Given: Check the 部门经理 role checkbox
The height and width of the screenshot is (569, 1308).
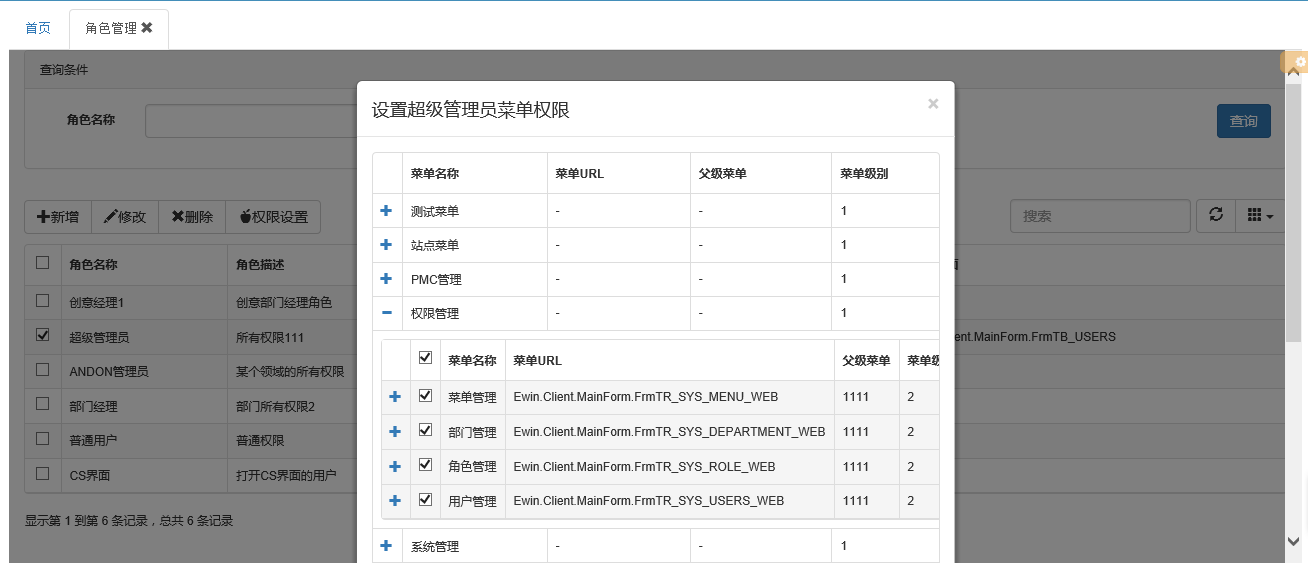Looking at the screenshot, I should (x=42, y=404).
